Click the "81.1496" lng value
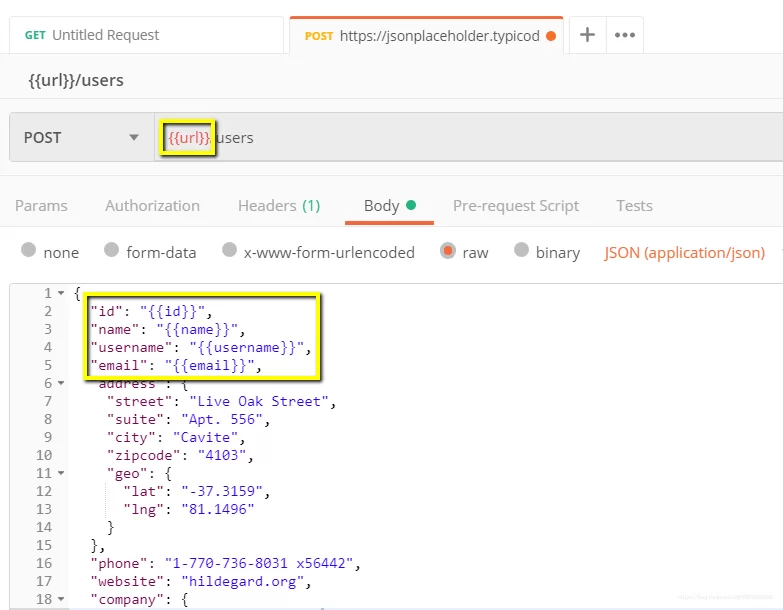The width and height of the screenshot is (783, 610). click(218, 509)
